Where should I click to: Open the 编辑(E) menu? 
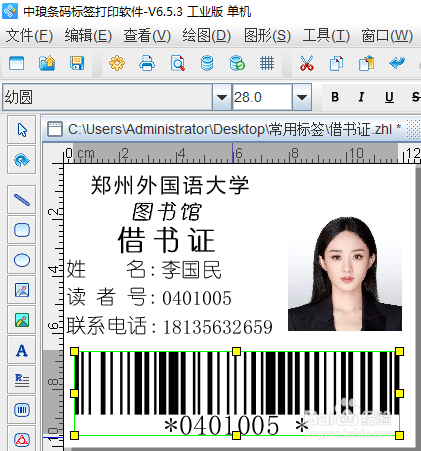coord(88,35)
